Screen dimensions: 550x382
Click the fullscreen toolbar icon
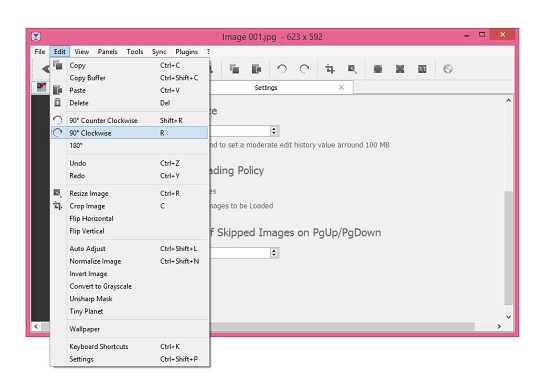pos(400,69)
